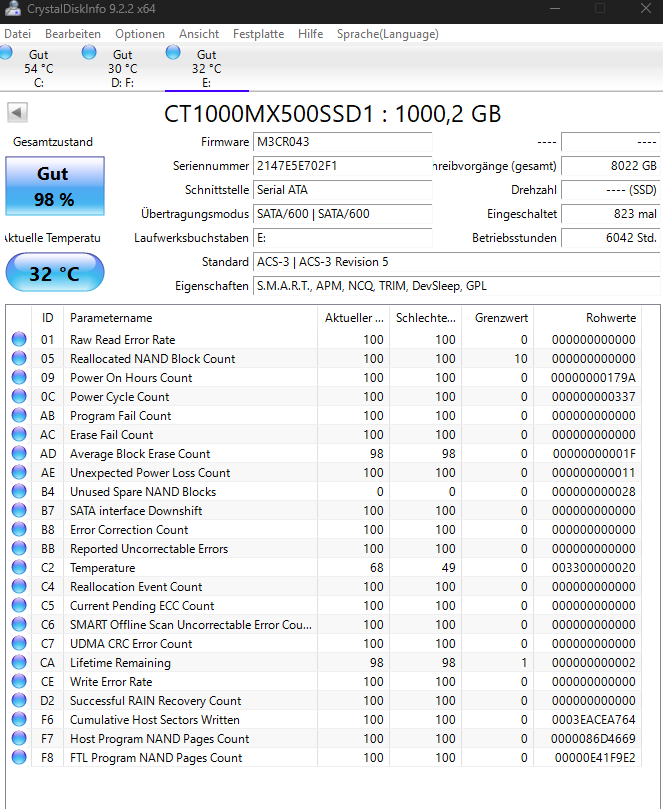The image size is (663, 809).
Task: Select drive E: status icon at 32 °C
Action: point(173,52)
